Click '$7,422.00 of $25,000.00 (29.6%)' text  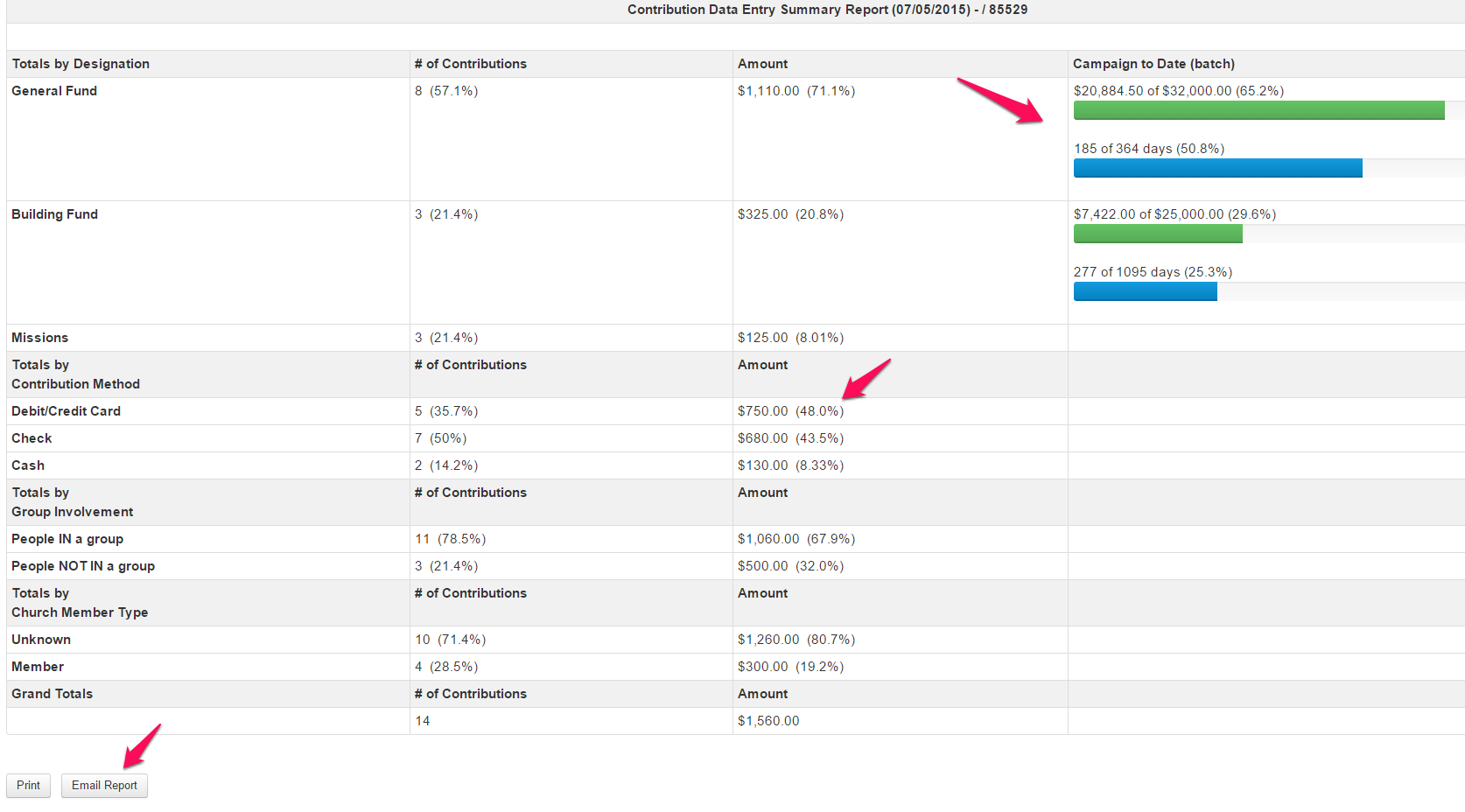tap(1174, 214)
